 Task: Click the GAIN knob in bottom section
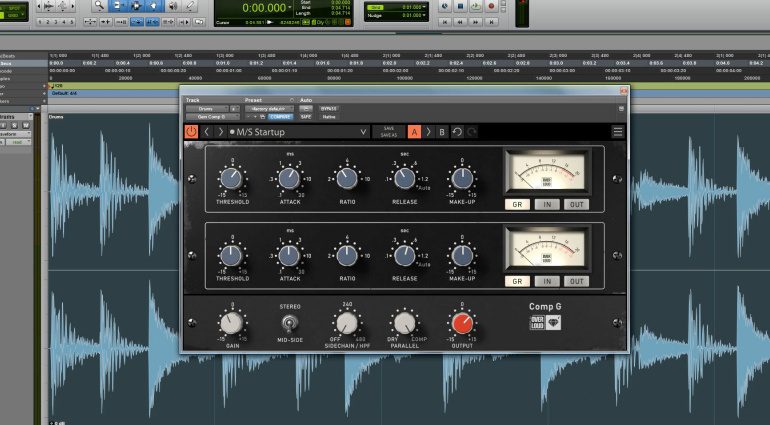point(231,323)
